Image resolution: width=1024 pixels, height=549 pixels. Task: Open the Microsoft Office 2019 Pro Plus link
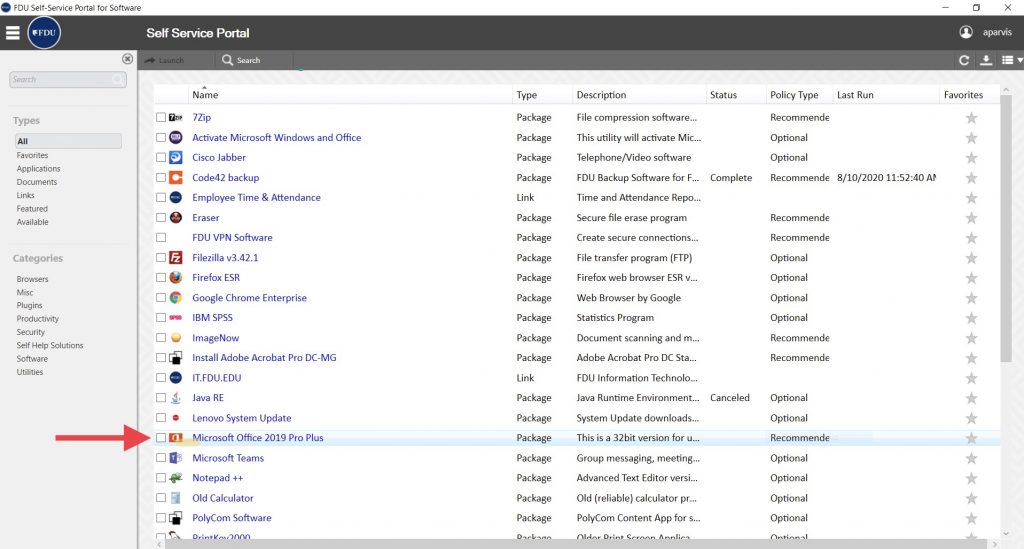(257, 438)
